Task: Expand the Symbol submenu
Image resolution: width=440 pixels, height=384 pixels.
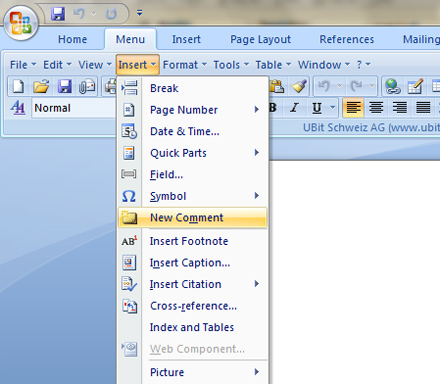Action: tap(193, 196)
